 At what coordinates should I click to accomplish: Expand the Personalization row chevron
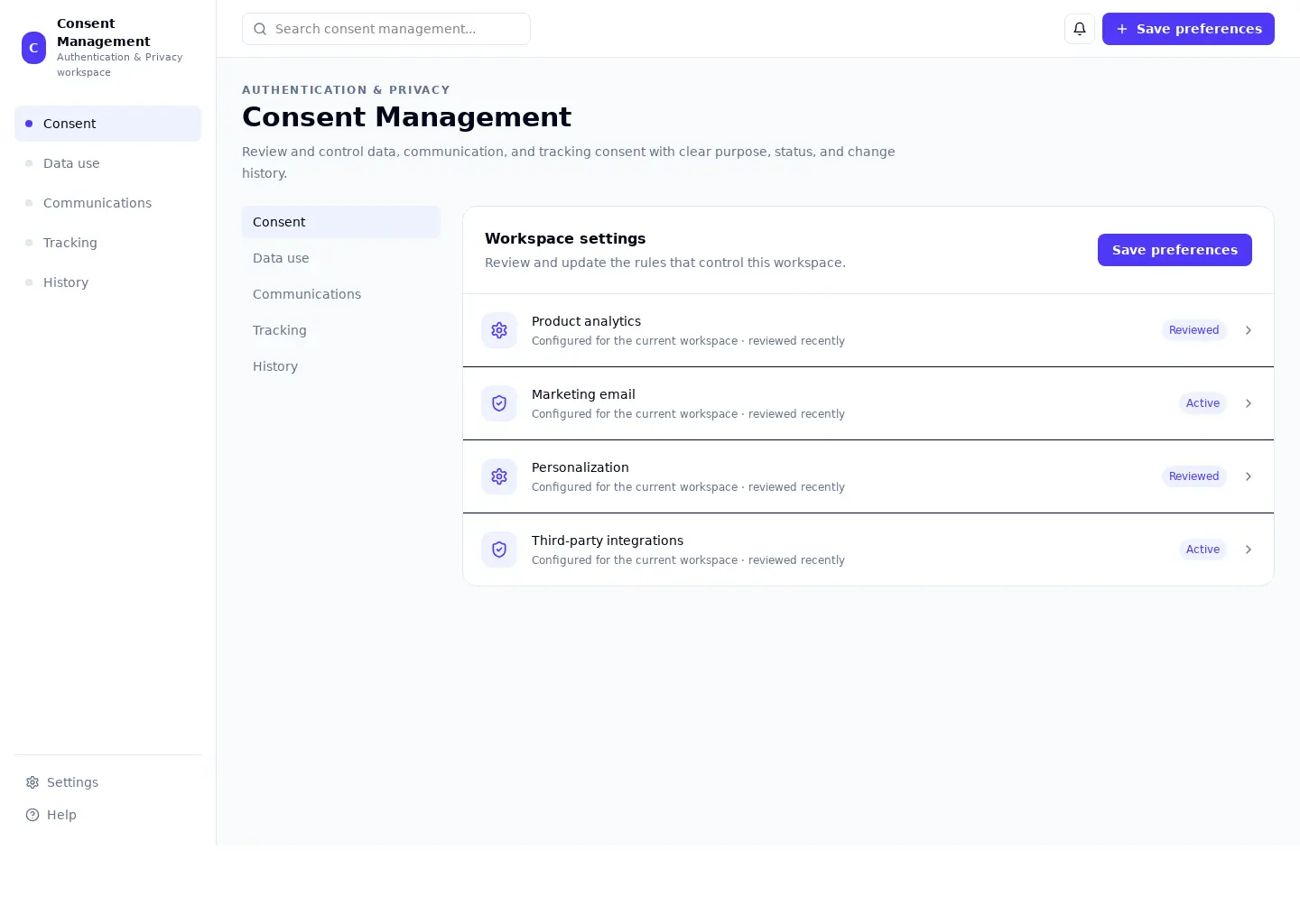1249,476
